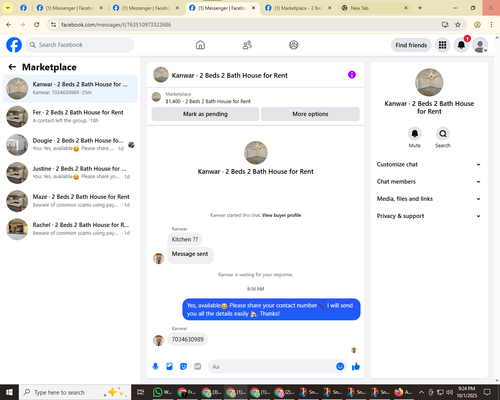
Task: Open the Facebook menu grid icon
Action: click(442, 45)
